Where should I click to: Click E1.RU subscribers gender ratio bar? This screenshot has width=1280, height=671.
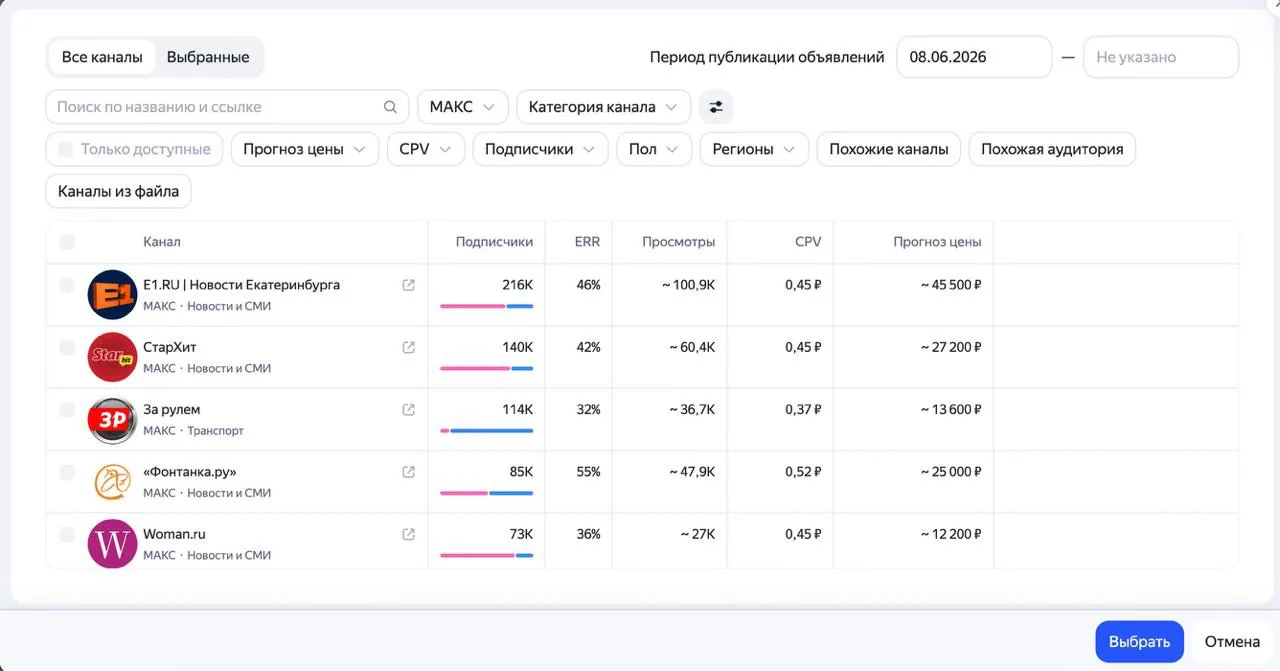[486, 306]
